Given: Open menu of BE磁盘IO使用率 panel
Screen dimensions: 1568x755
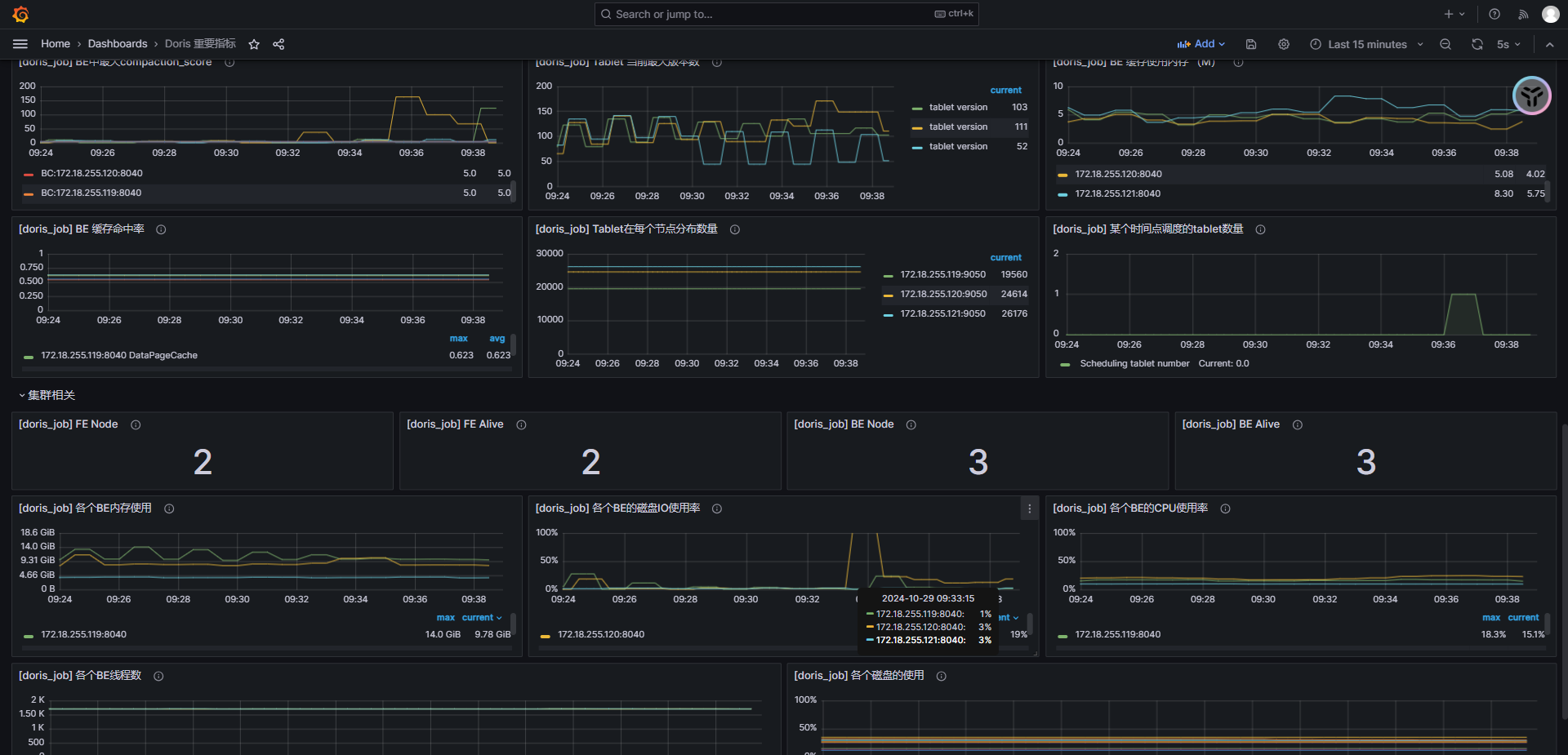Looking at the screenshot, I should pos(1029,509).
